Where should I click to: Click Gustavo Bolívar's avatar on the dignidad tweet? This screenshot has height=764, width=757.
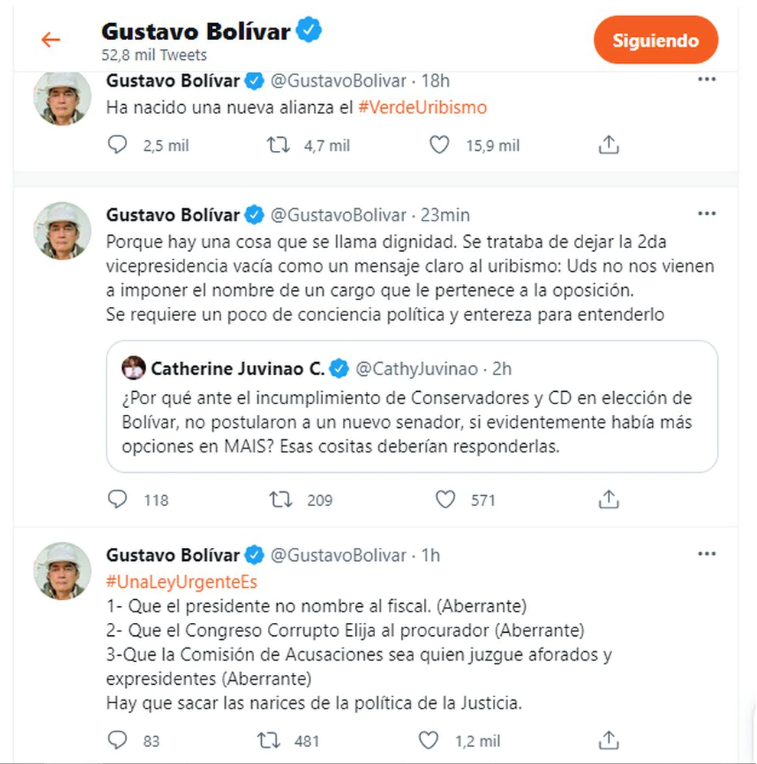(x=63, y=231)
